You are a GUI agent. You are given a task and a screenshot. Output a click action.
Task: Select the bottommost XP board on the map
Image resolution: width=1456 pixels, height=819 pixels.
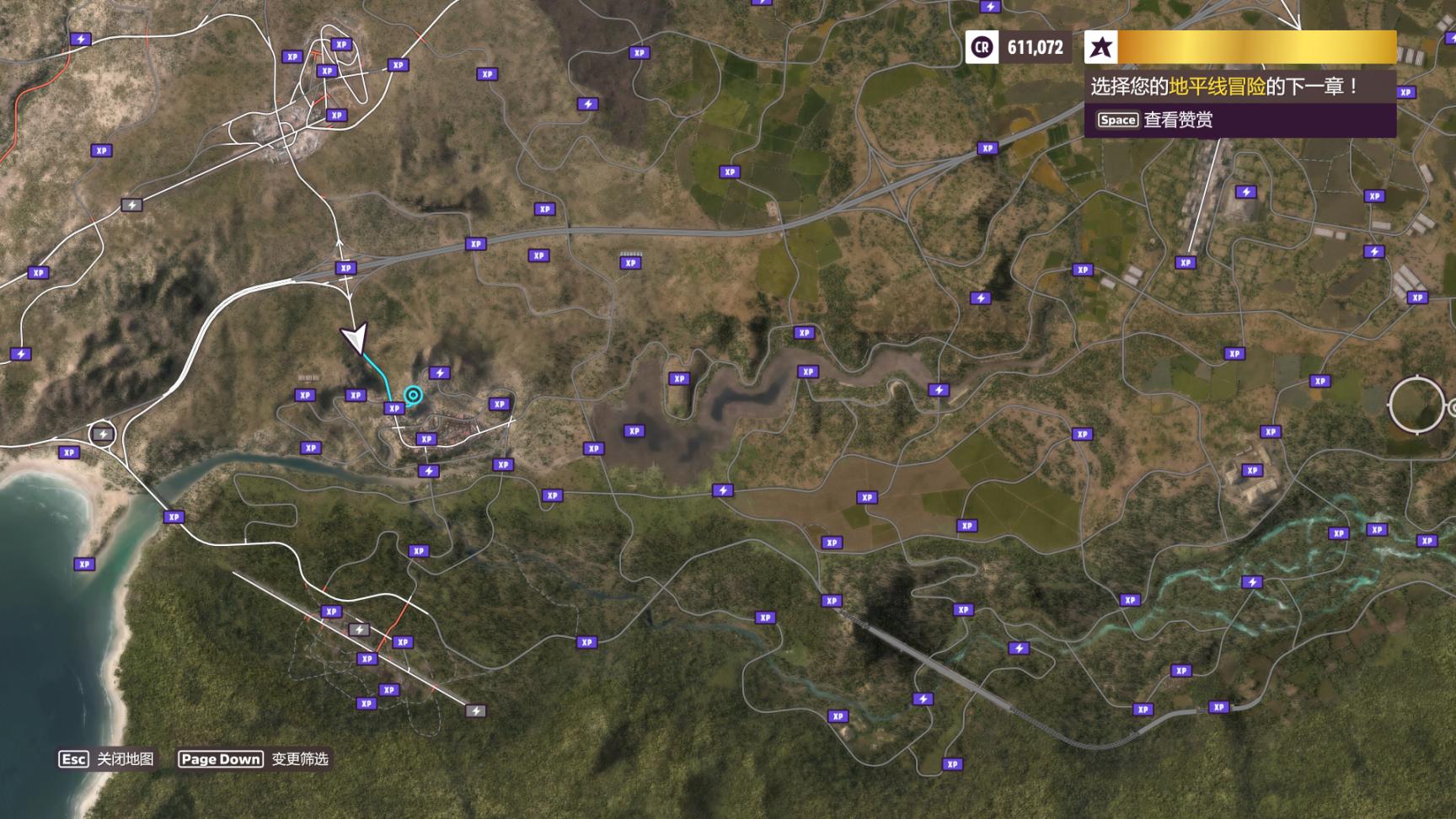pyautogui.click(x=952, y=765)
